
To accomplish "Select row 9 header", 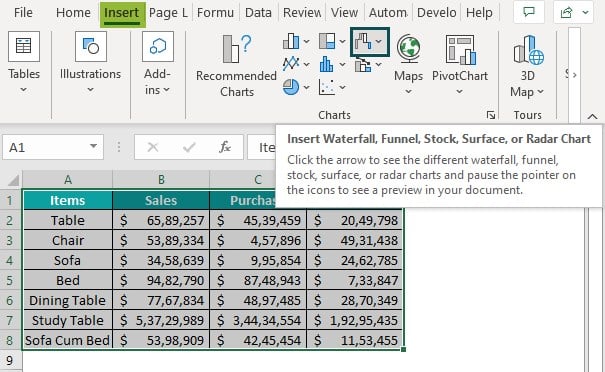I will point(11,360).
